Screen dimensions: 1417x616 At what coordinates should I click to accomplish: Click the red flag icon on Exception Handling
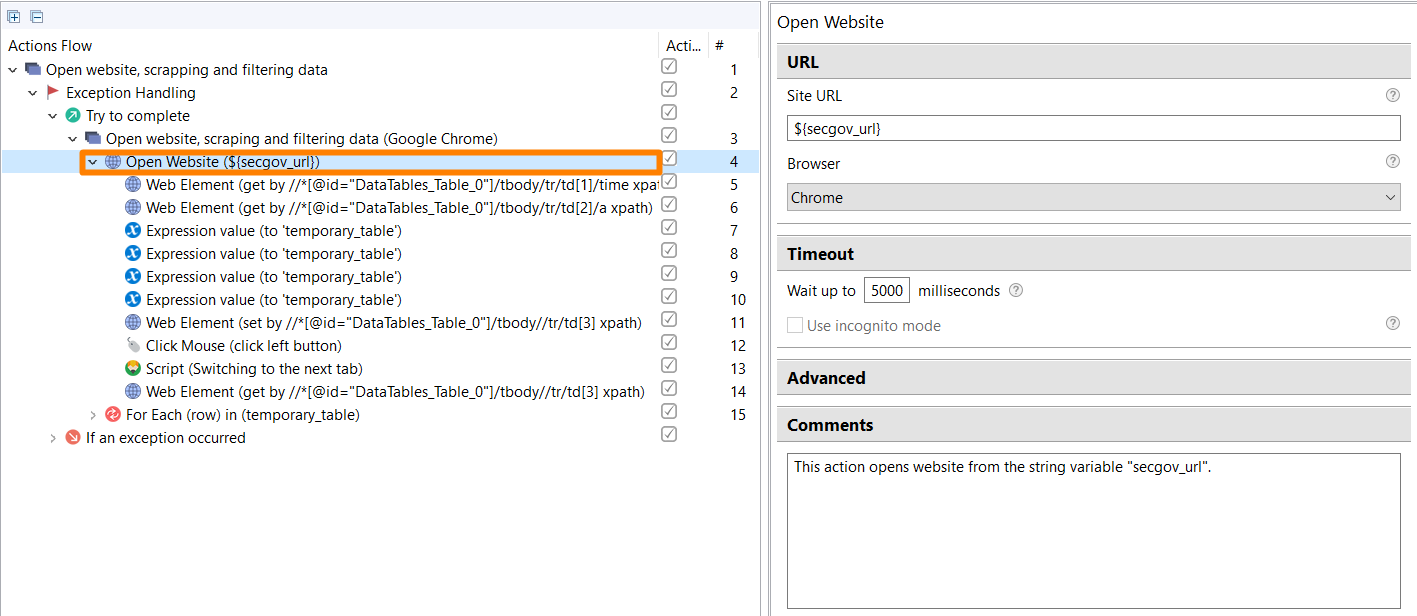[53, 93]
